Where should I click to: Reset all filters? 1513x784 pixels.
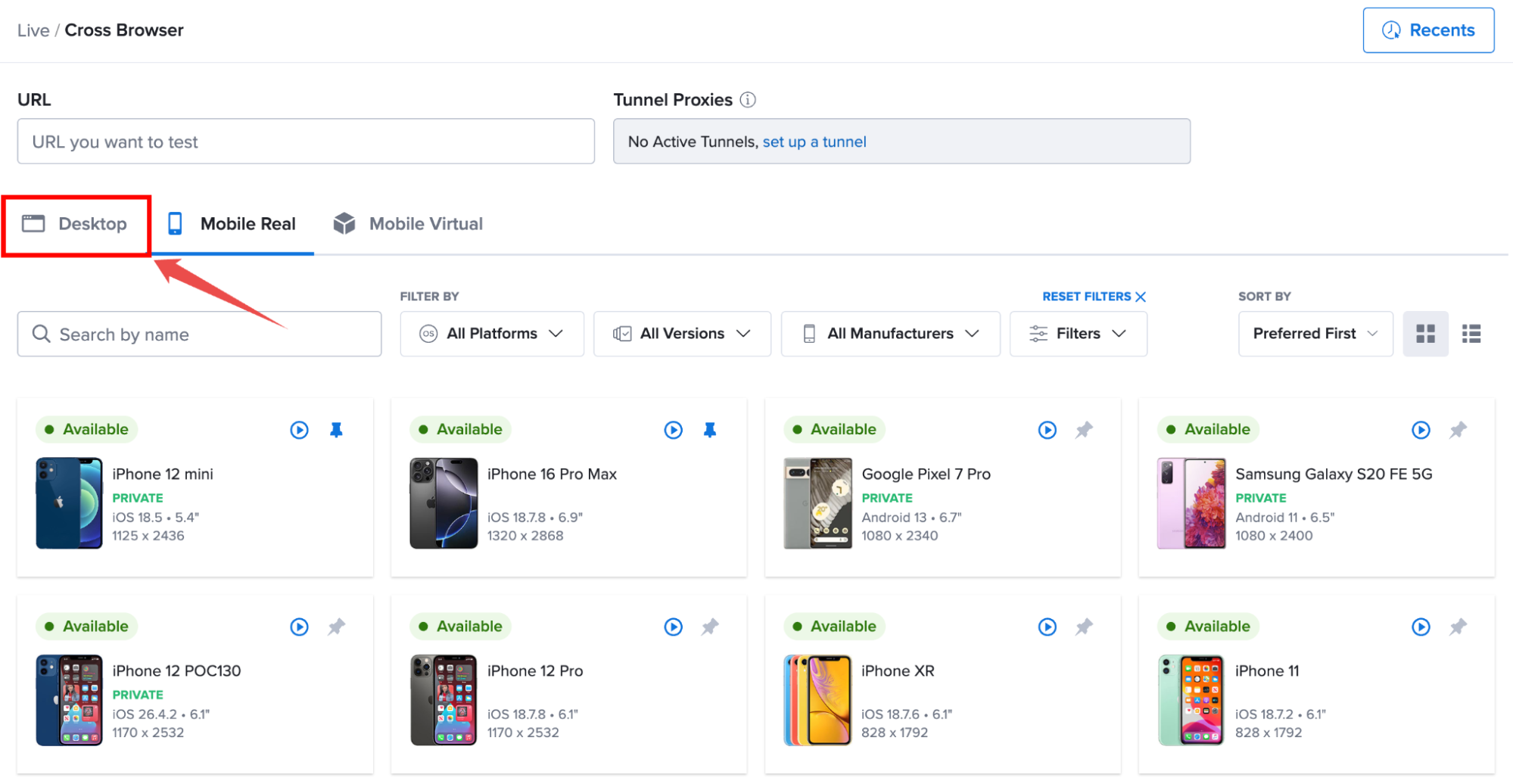[x=1094, y=297]
